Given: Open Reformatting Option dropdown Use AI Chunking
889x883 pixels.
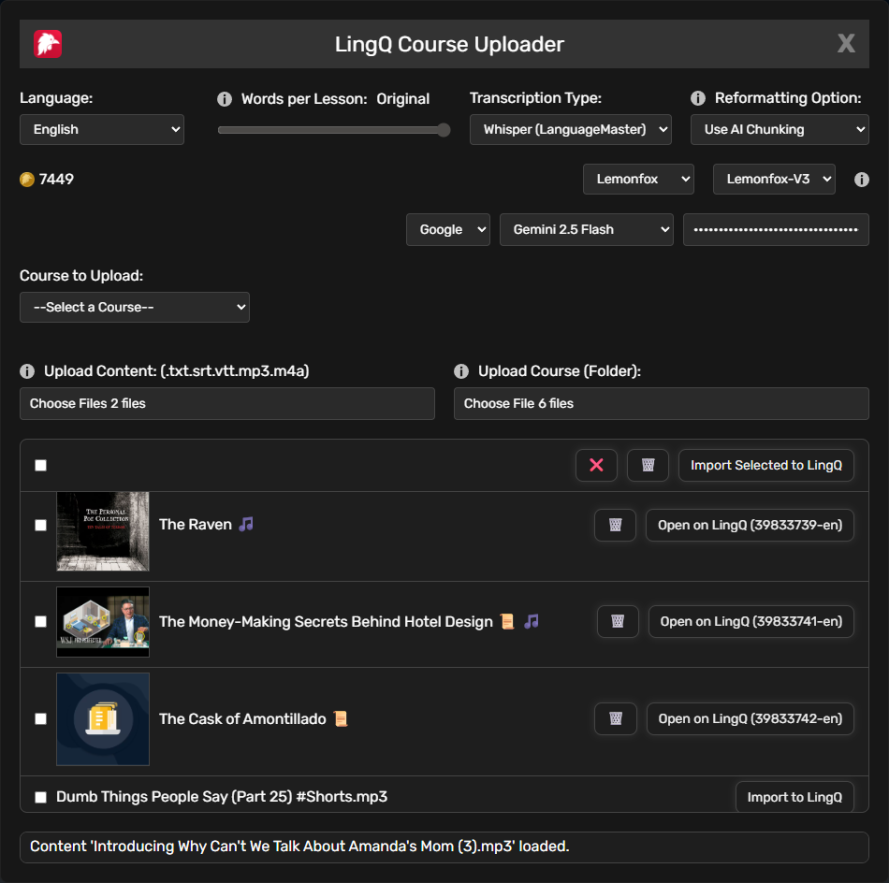Looking at the screenshot, I should click(x=780, y=129).
